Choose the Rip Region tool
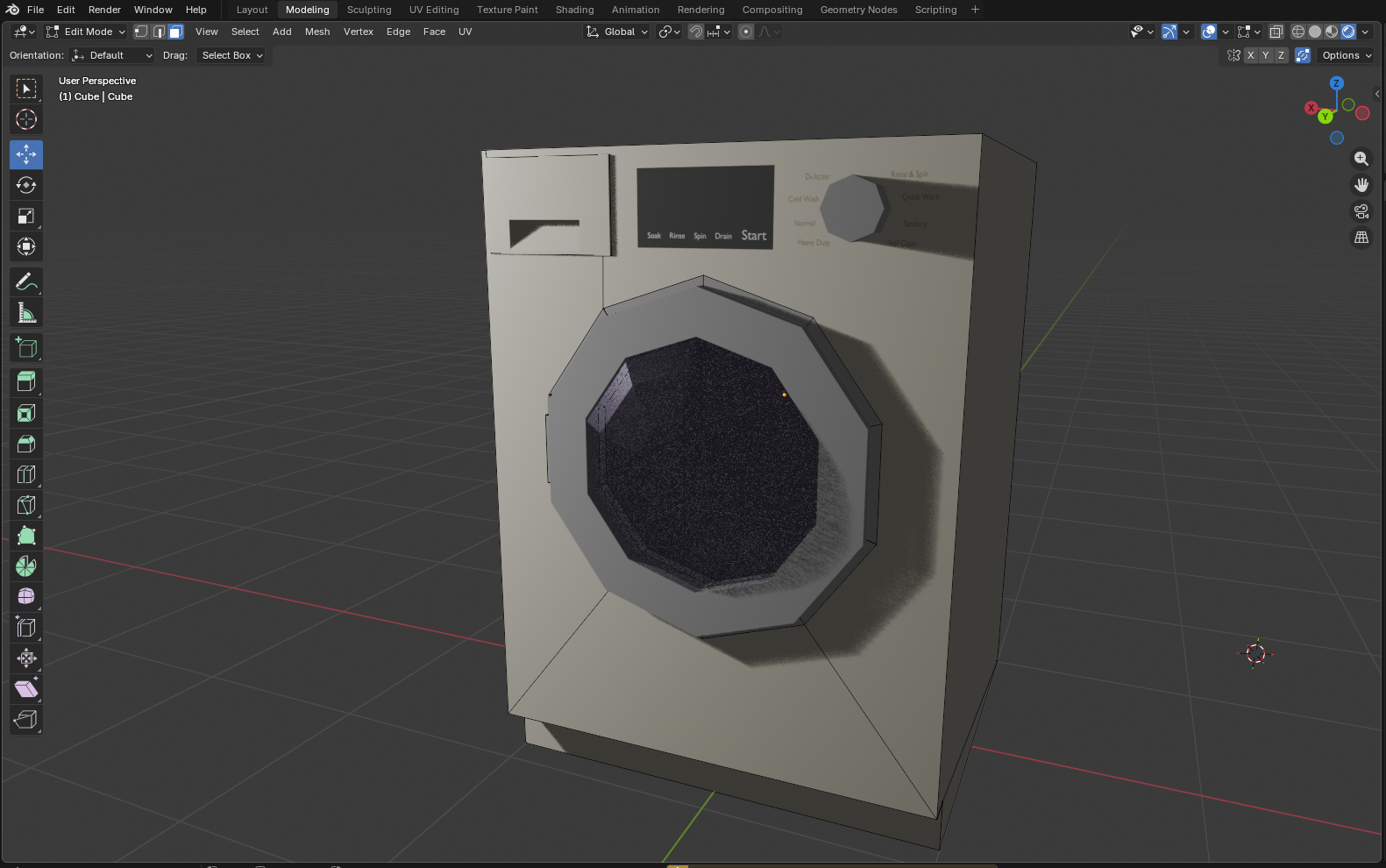The image size is (1386, 868). [x=26, y=720]
